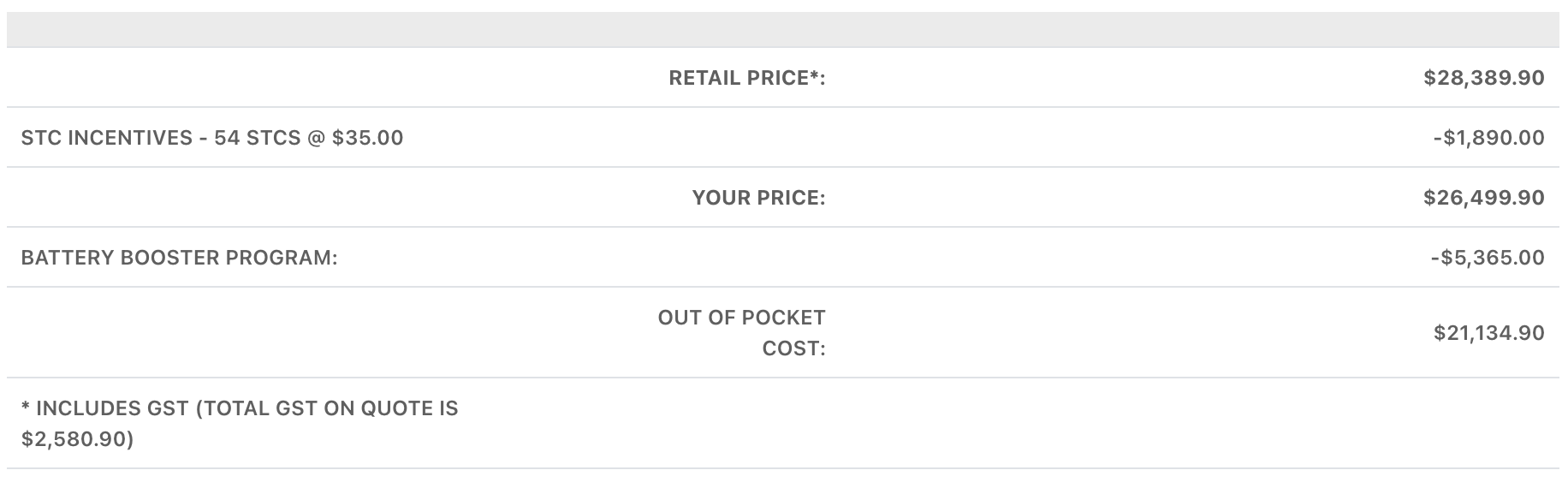Select the -$1,890.00 STC discount value
This screenshot has width=1568, height=488.
tap(1488, 138)
